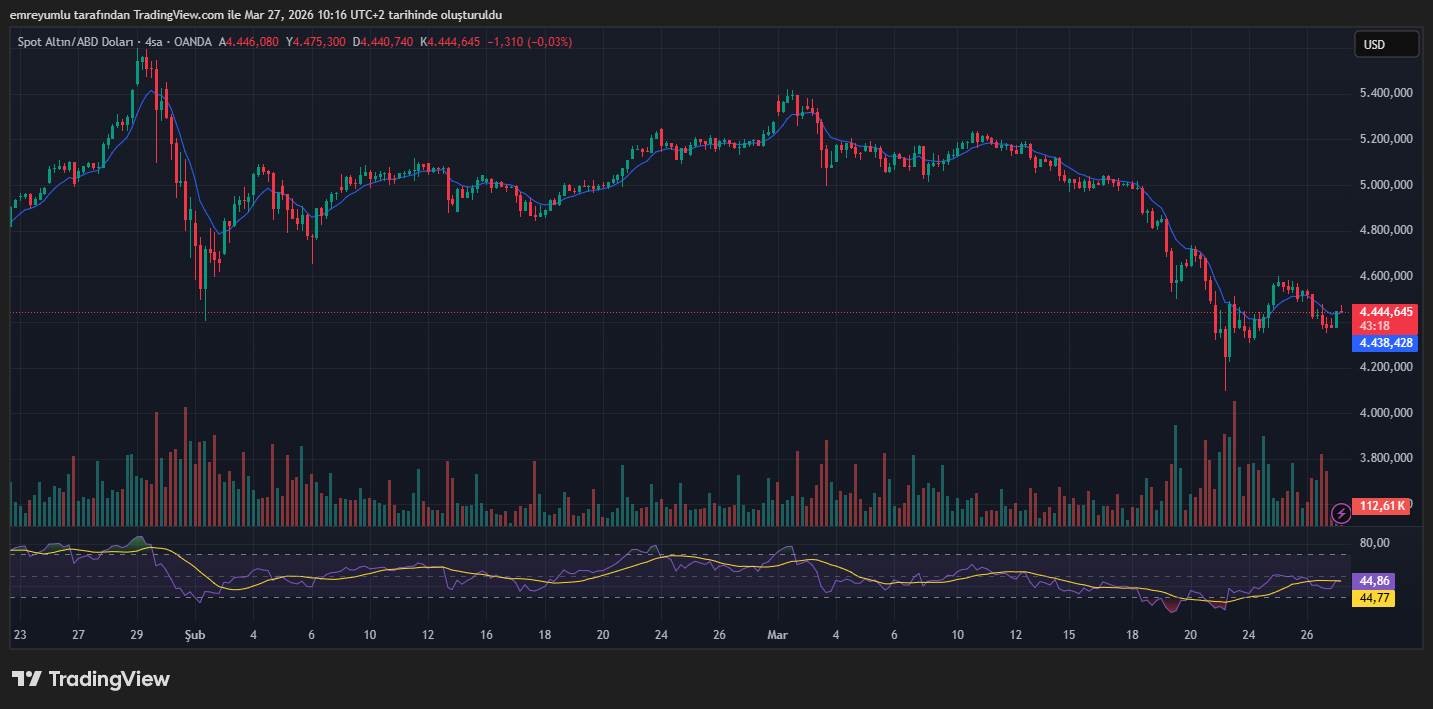Image resolution: width=1433 pixels, height=709 pixels.
Task: Click the −1,310 (−0,03%) change value
Action: (x=529, y=42)
